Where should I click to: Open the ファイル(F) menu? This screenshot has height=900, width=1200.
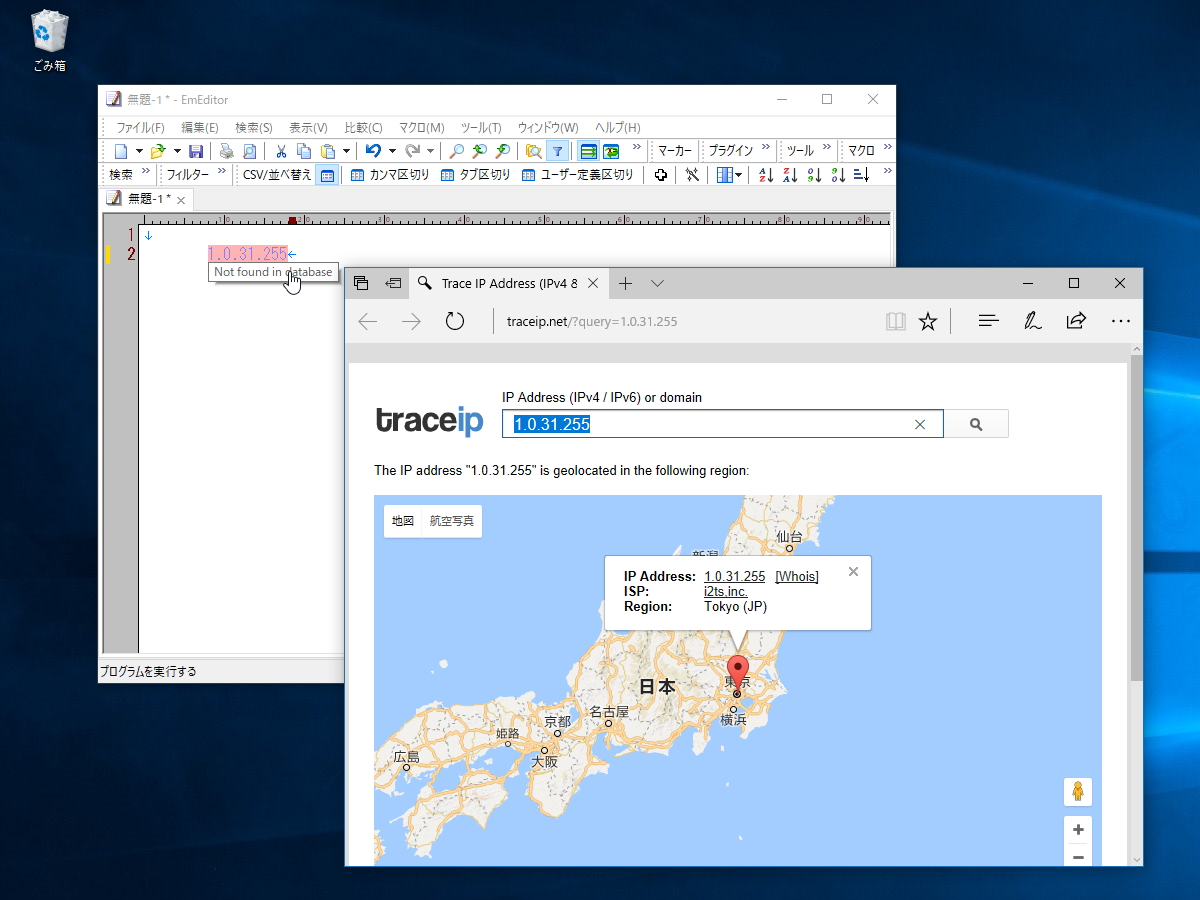coord(140,128)
